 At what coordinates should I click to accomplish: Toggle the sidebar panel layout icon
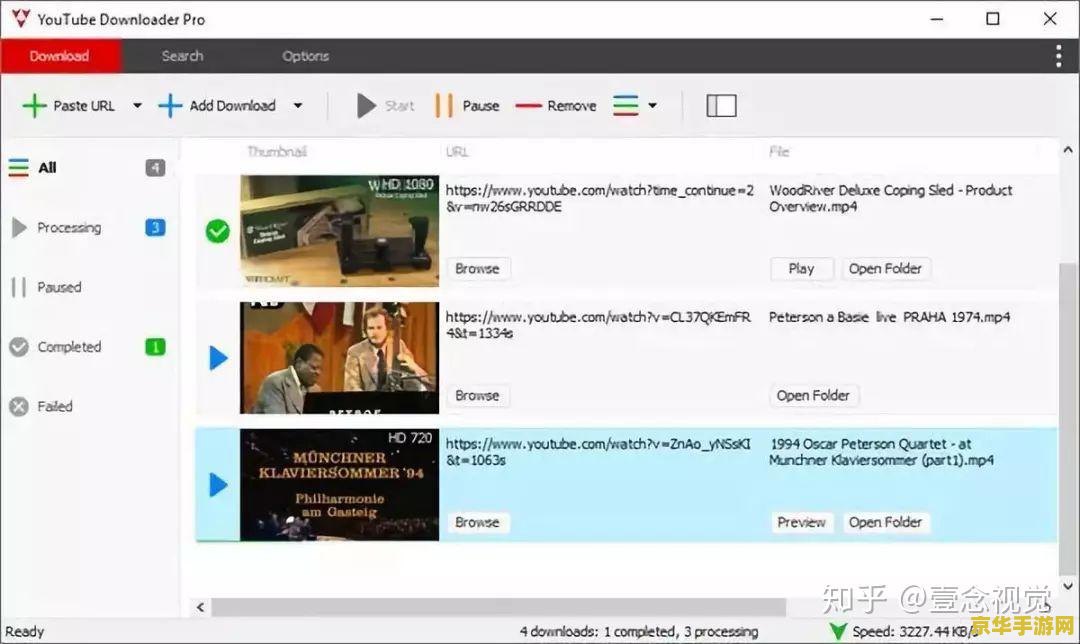click(721, 106)
